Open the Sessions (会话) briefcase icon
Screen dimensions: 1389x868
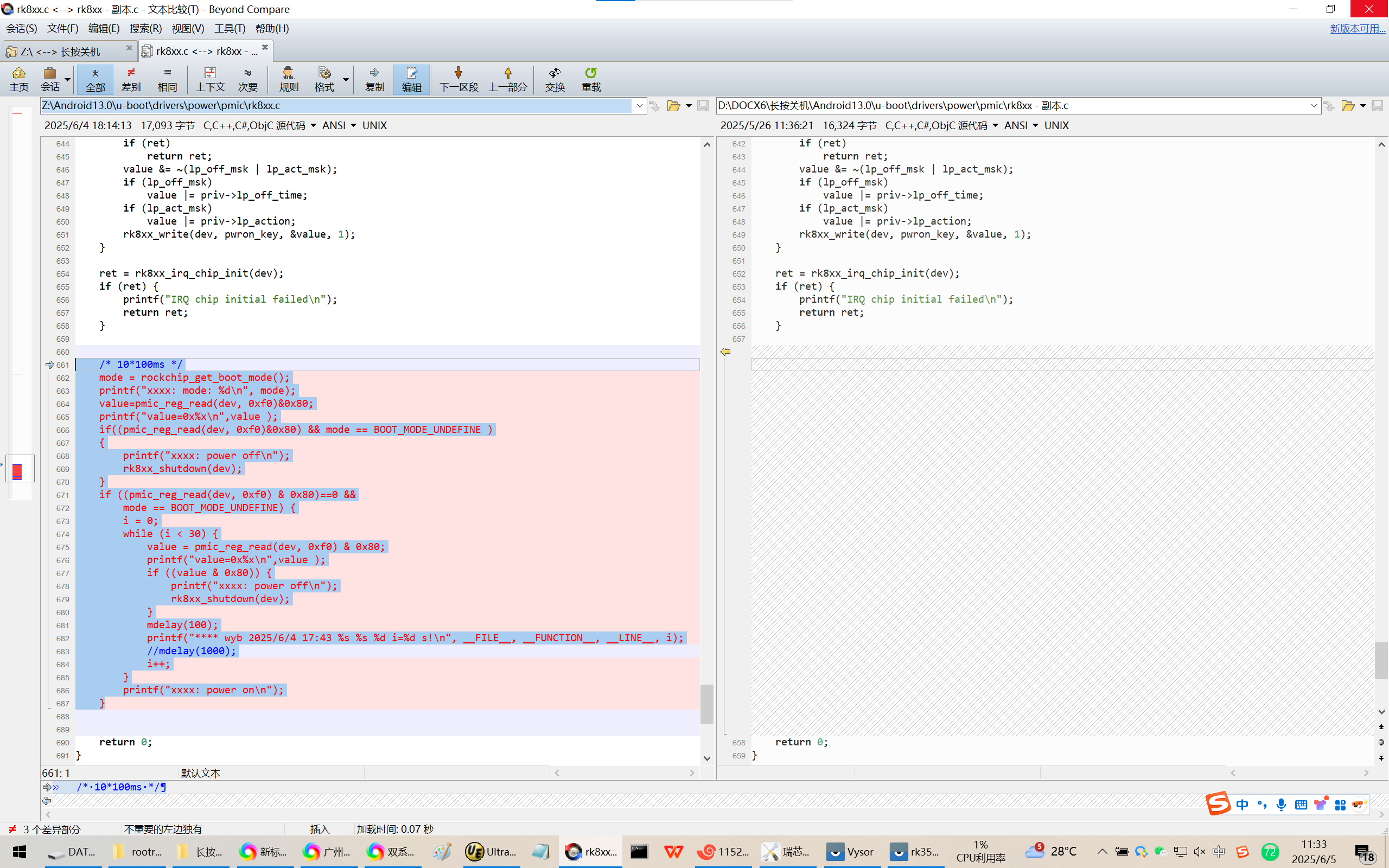[x=50, y=79]
